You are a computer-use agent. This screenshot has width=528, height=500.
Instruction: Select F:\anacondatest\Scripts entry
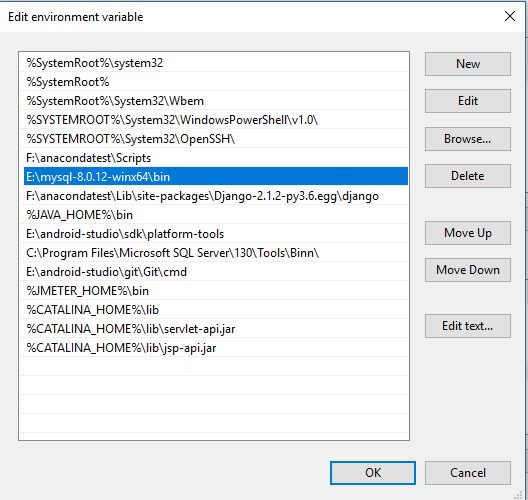[x=216, y=158]
